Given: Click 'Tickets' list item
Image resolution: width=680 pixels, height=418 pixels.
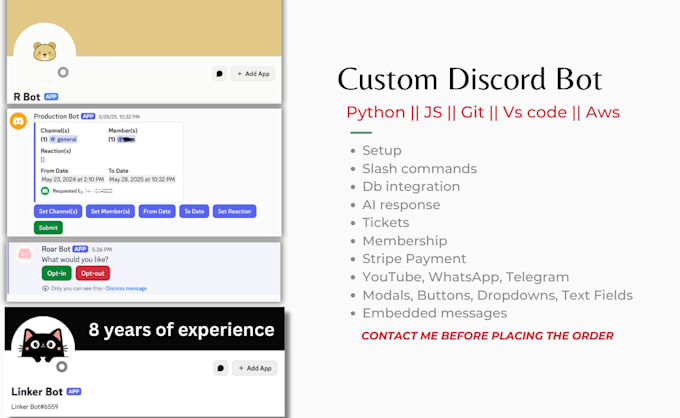Looking at the screenshot, I should click(386, 222).
